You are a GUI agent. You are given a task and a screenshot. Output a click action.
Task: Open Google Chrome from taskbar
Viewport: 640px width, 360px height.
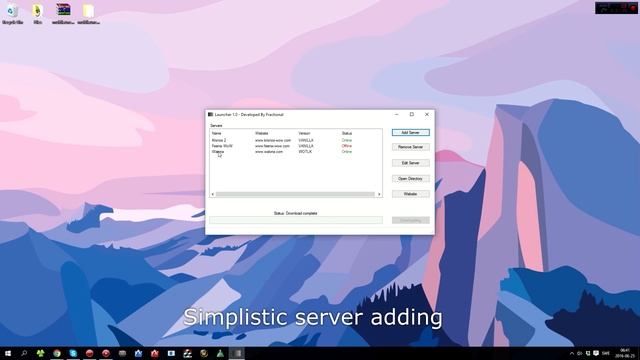click(x=57, y=353)
